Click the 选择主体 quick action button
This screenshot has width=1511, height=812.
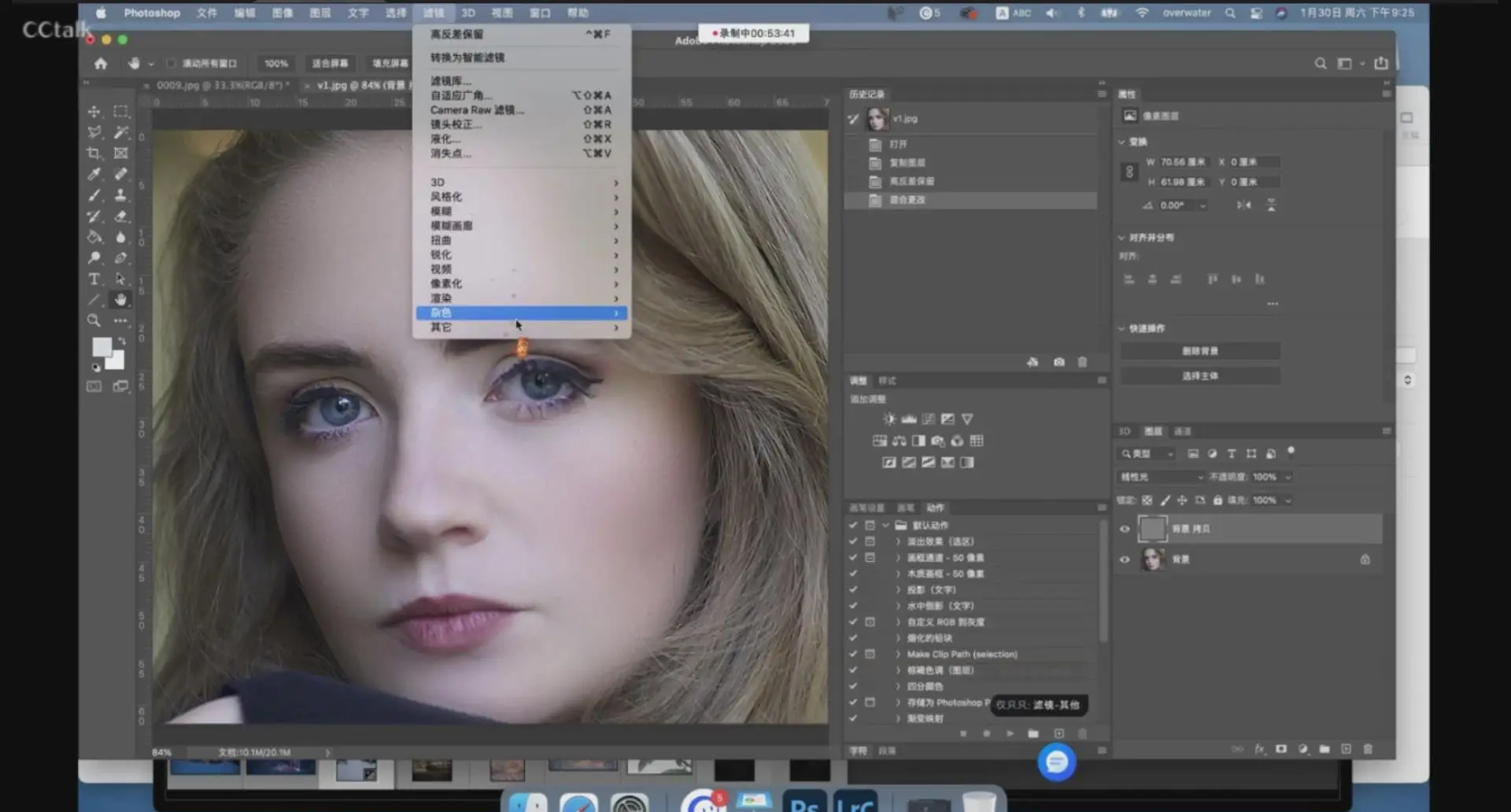point(1200,376)
